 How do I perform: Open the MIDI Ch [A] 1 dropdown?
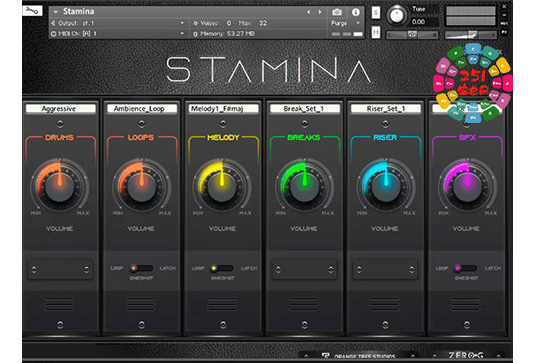182,33
